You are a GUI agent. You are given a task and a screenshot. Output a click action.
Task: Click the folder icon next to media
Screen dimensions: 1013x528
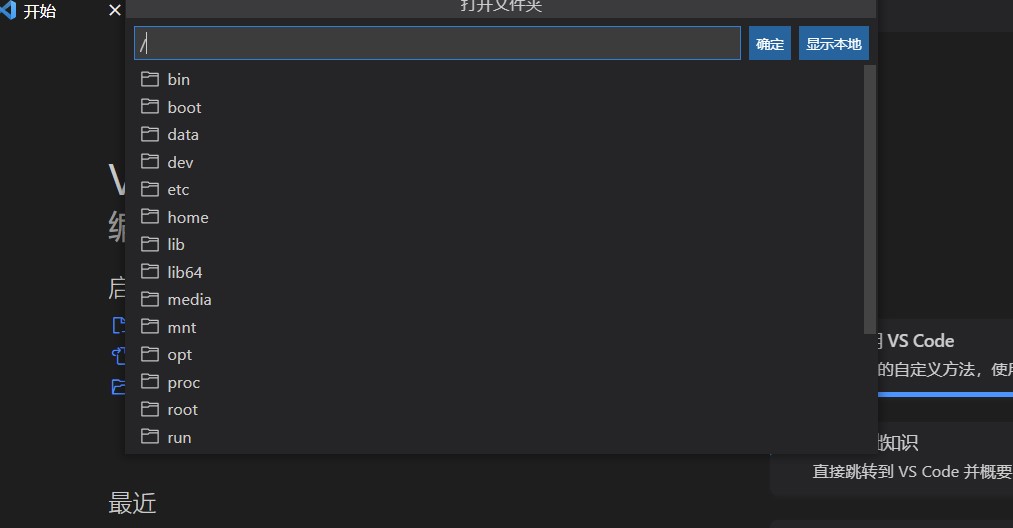click(x=150, y=299)
